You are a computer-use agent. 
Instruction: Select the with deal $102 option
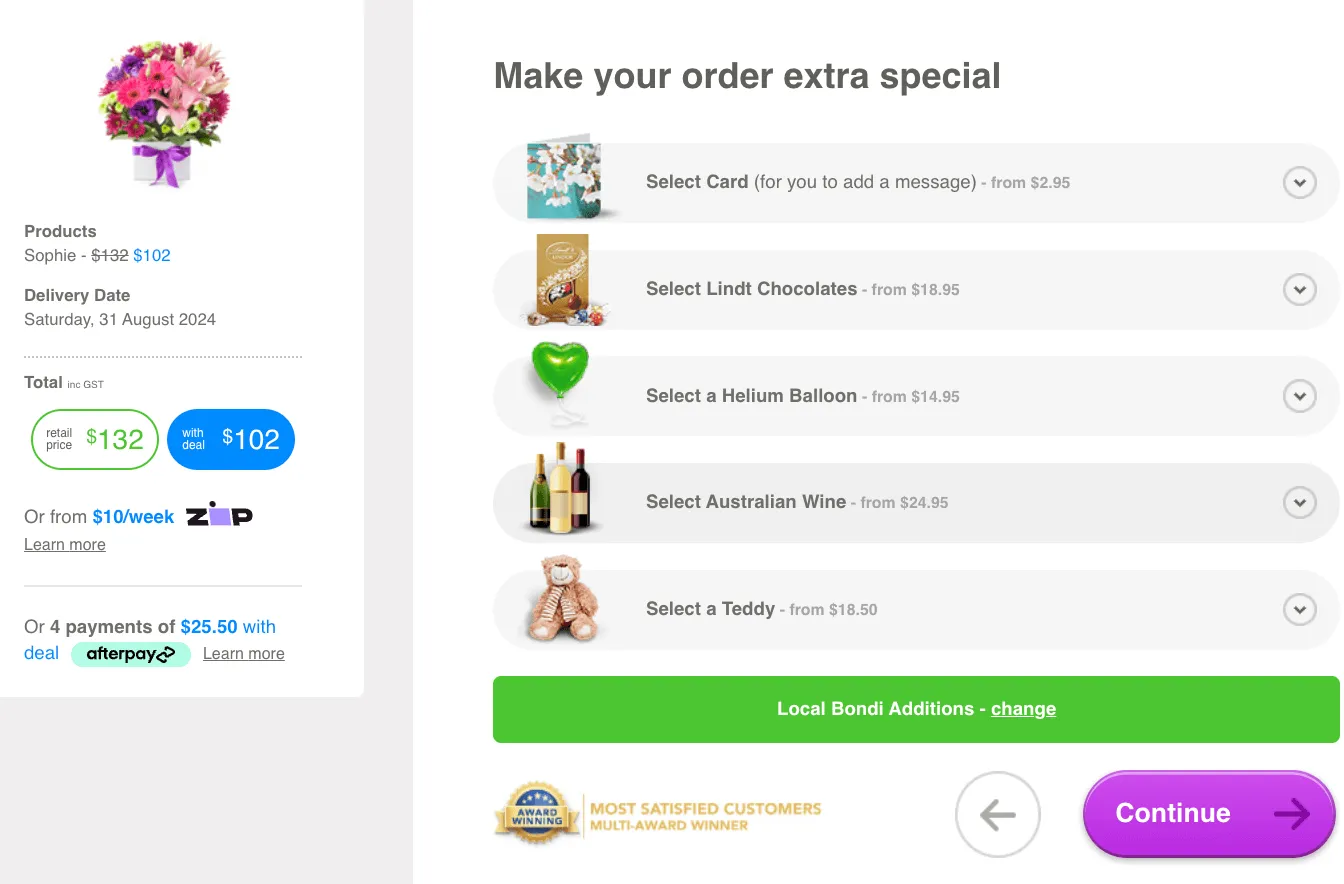click(x=231, y=439)
